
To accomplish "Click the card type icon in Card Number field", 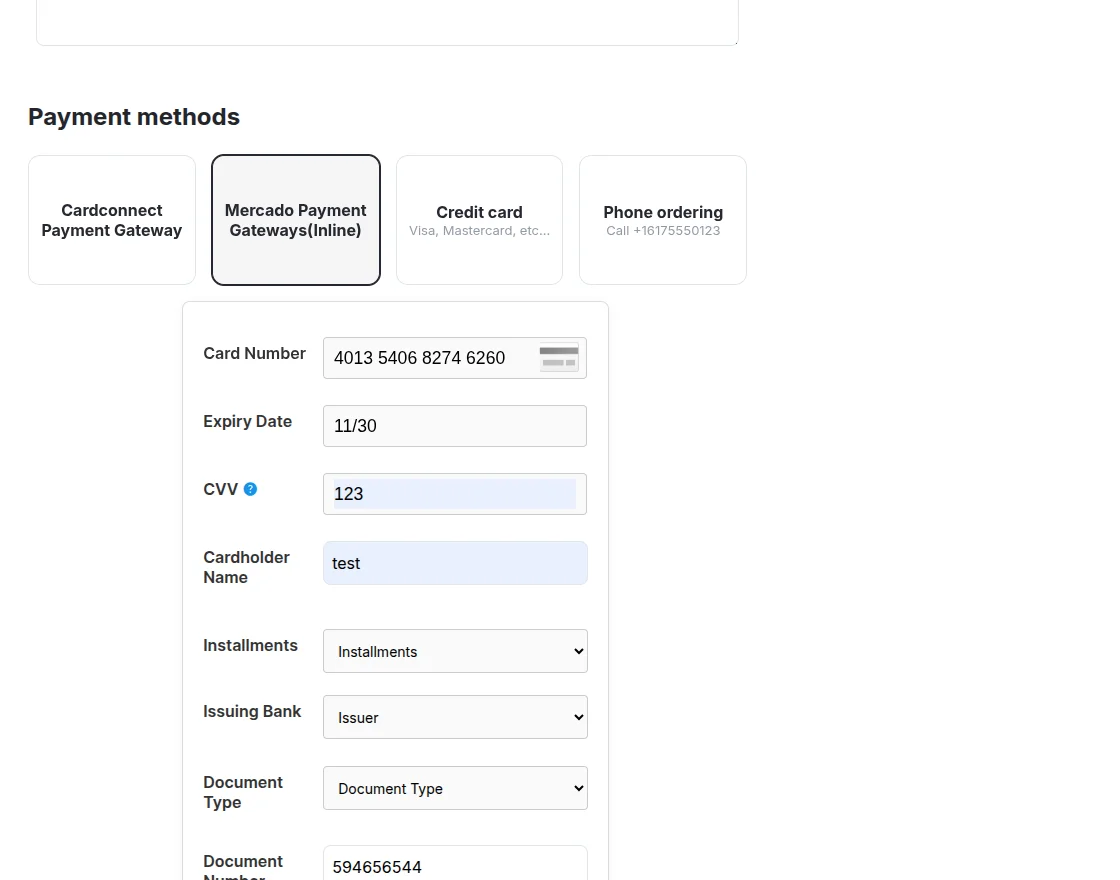I will tap(559, 358).
